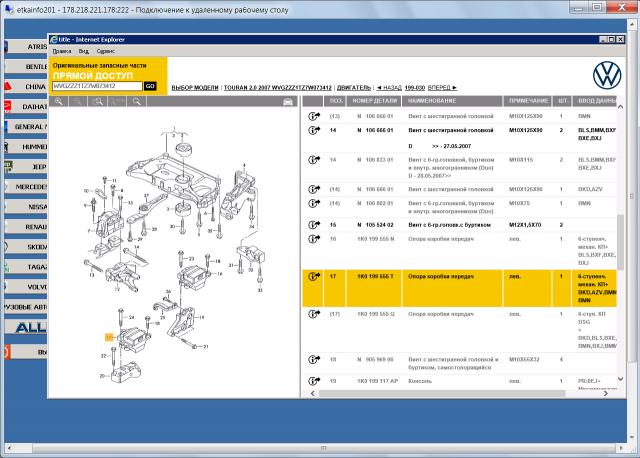Open info icon for row 16 1K0 199 555 N

314,239
